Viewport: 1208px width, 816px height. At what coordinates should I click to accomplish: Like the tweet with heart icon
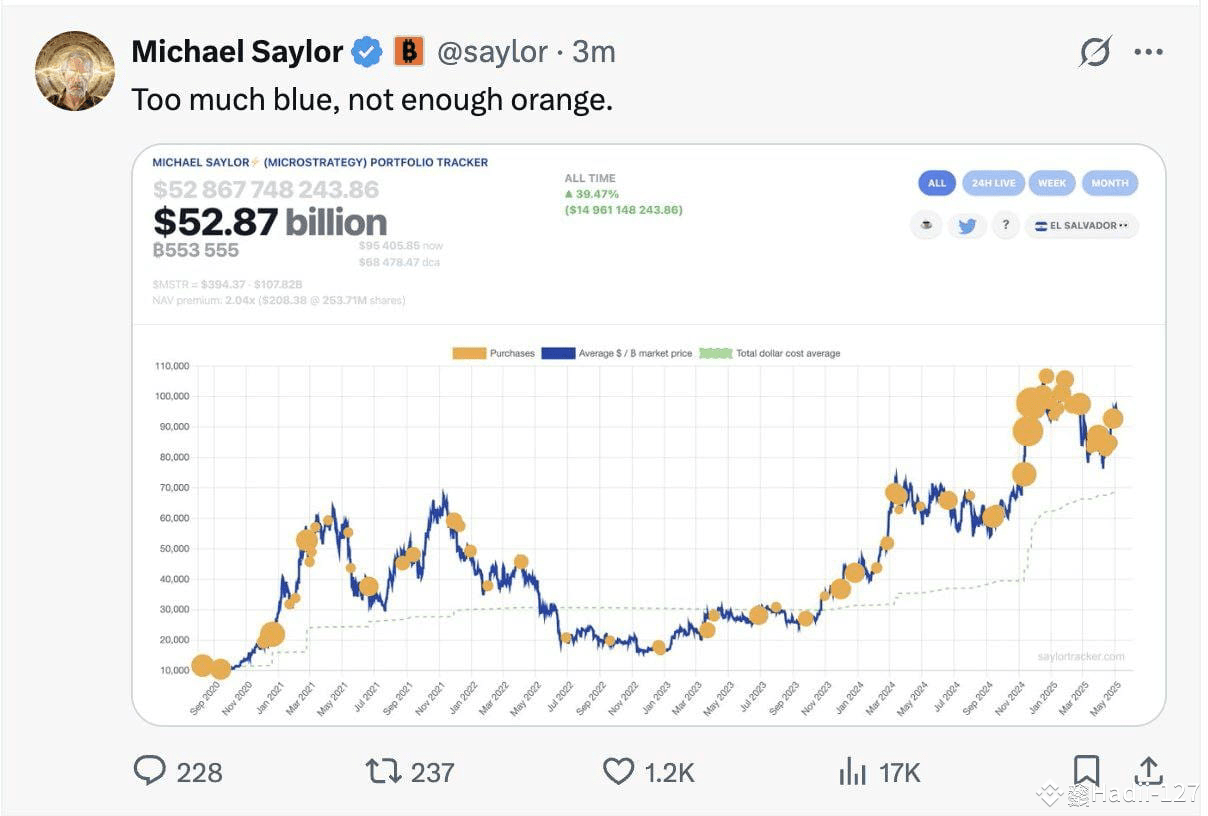pyautogui.click(x=618, y=770)
